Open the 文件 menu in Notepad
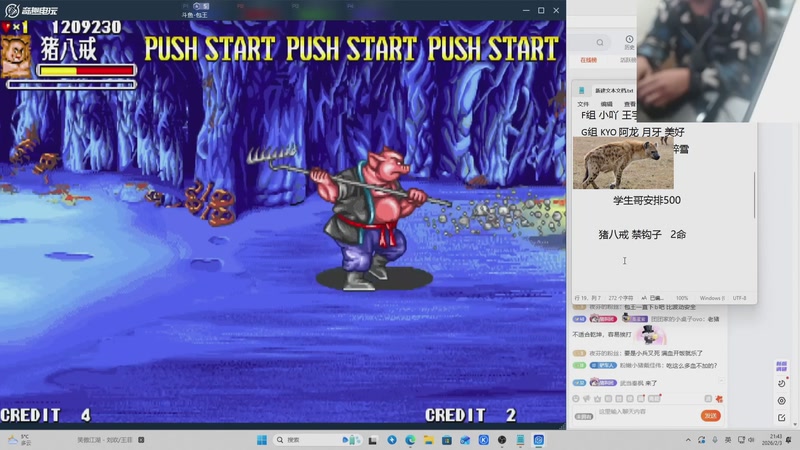 click(x=583, y=104)
